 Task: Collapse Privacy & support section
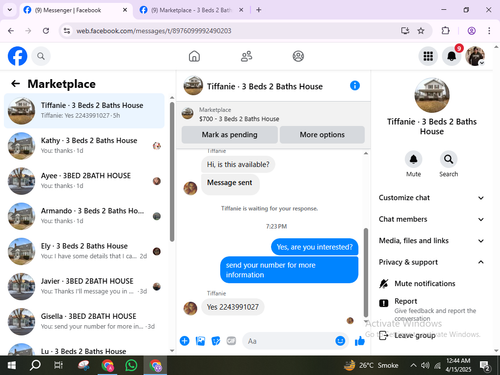click(x=431, y=262)
